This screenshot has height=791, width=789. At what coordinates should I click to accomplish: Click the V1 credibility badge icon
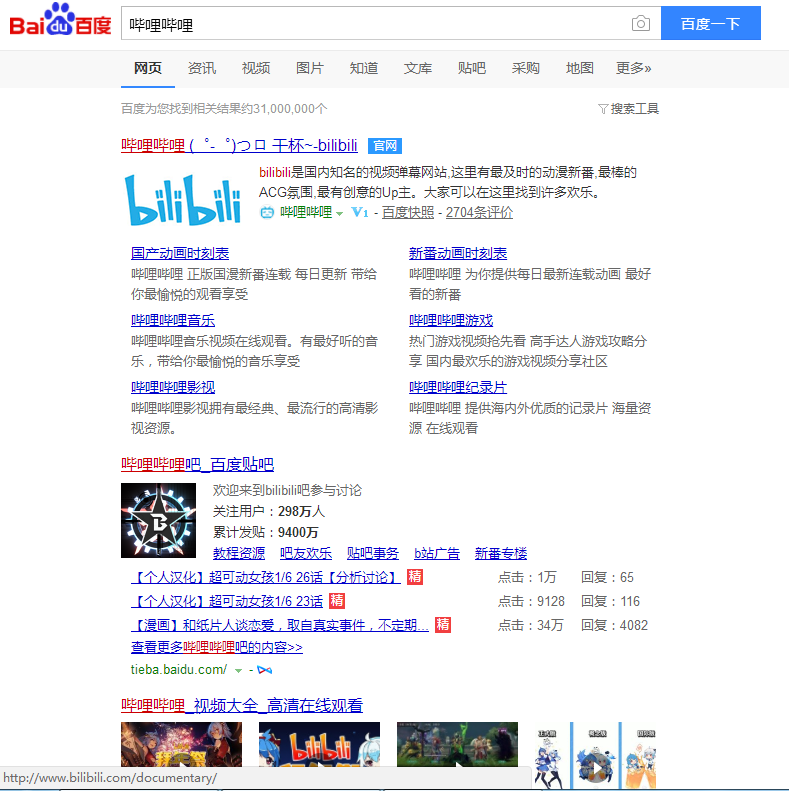pos(360,212)
